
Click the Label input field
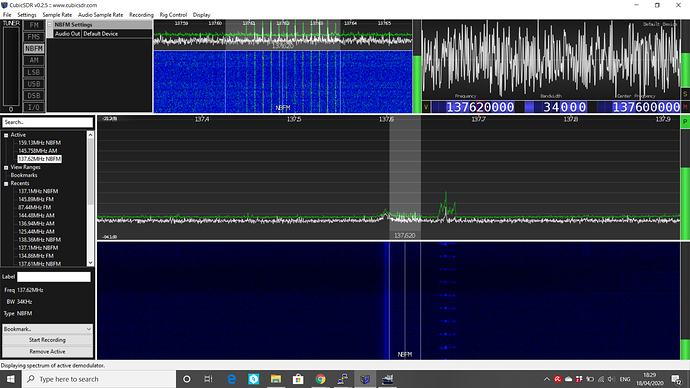pos(53,276)
